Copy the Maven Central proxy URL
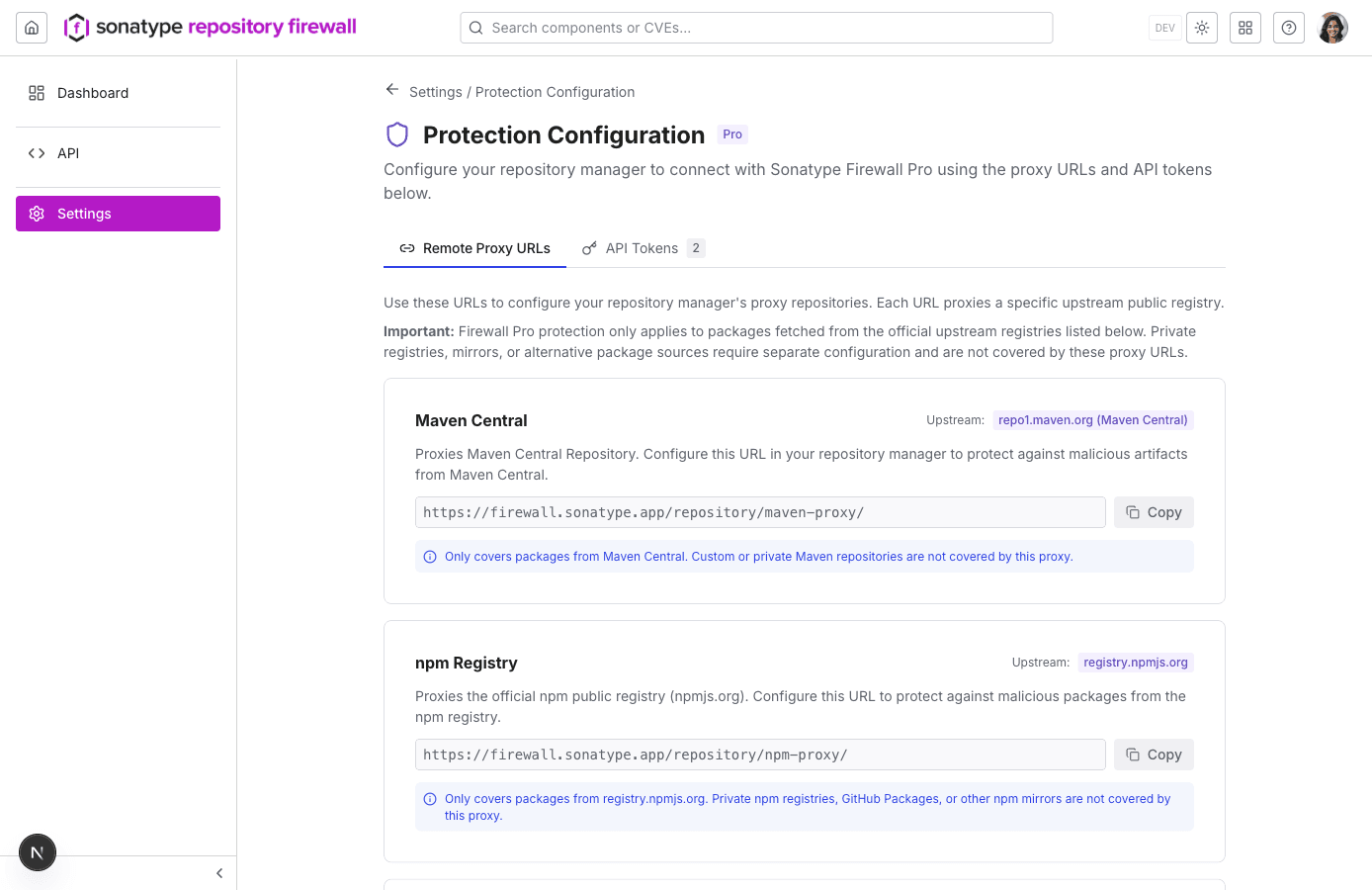 (1154, 512)
